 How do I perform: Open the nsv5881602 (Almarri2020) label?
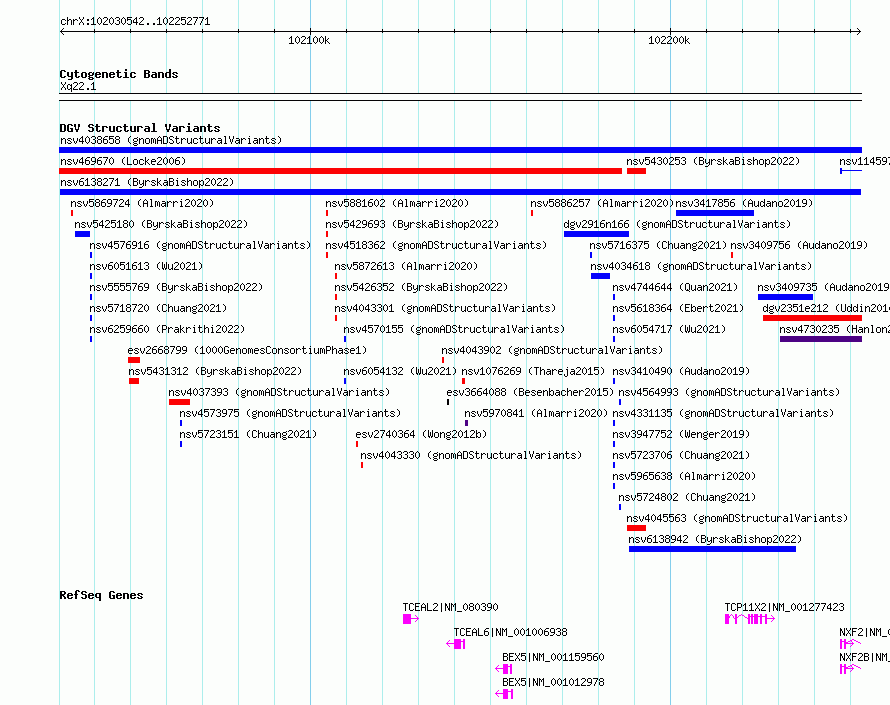[397, 203]
